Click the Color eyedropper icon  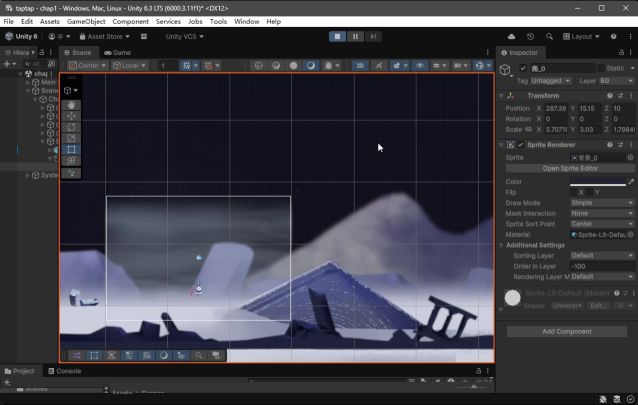coord(631,182)
